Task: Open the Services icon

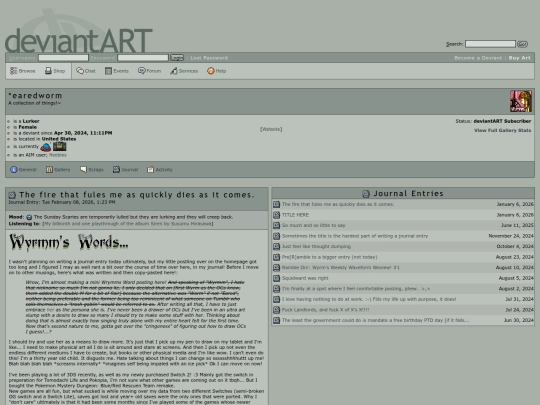Action: (174, 71)
